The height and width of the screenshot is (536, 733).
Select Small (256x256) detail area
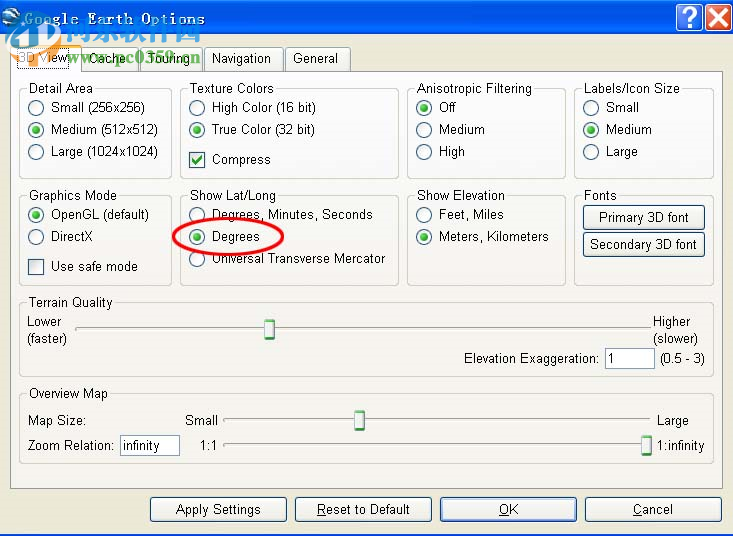coord(86,108)
